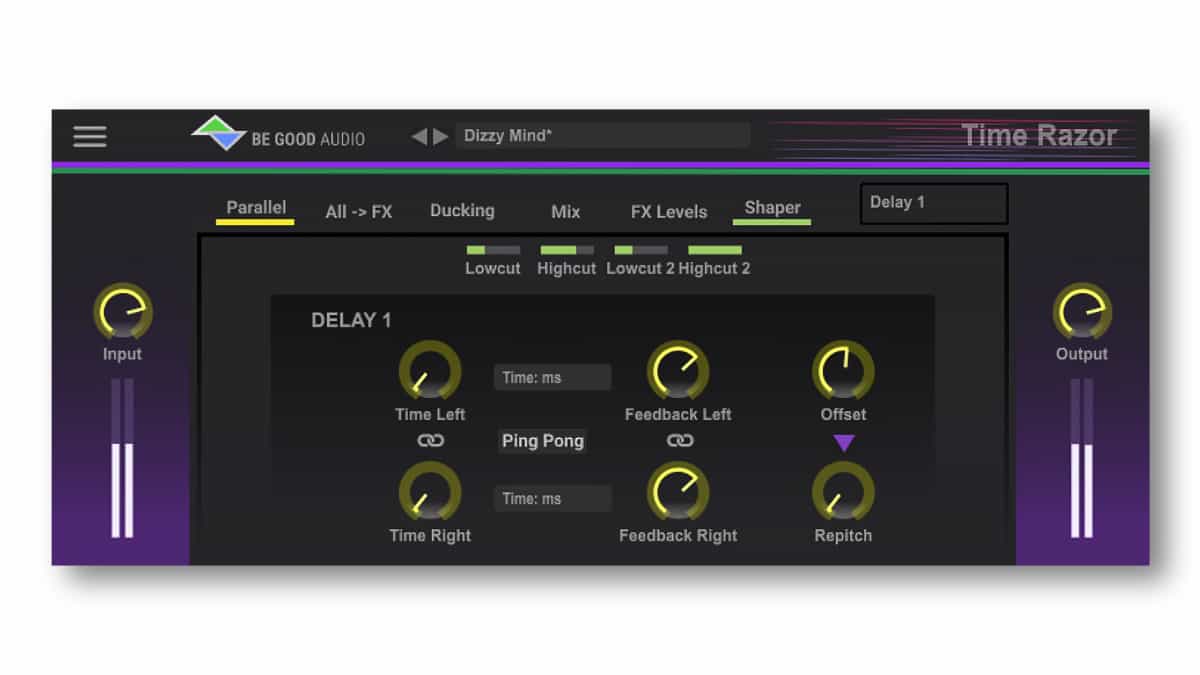Adjust the Lowcut slider bar

tap(493, 250)
